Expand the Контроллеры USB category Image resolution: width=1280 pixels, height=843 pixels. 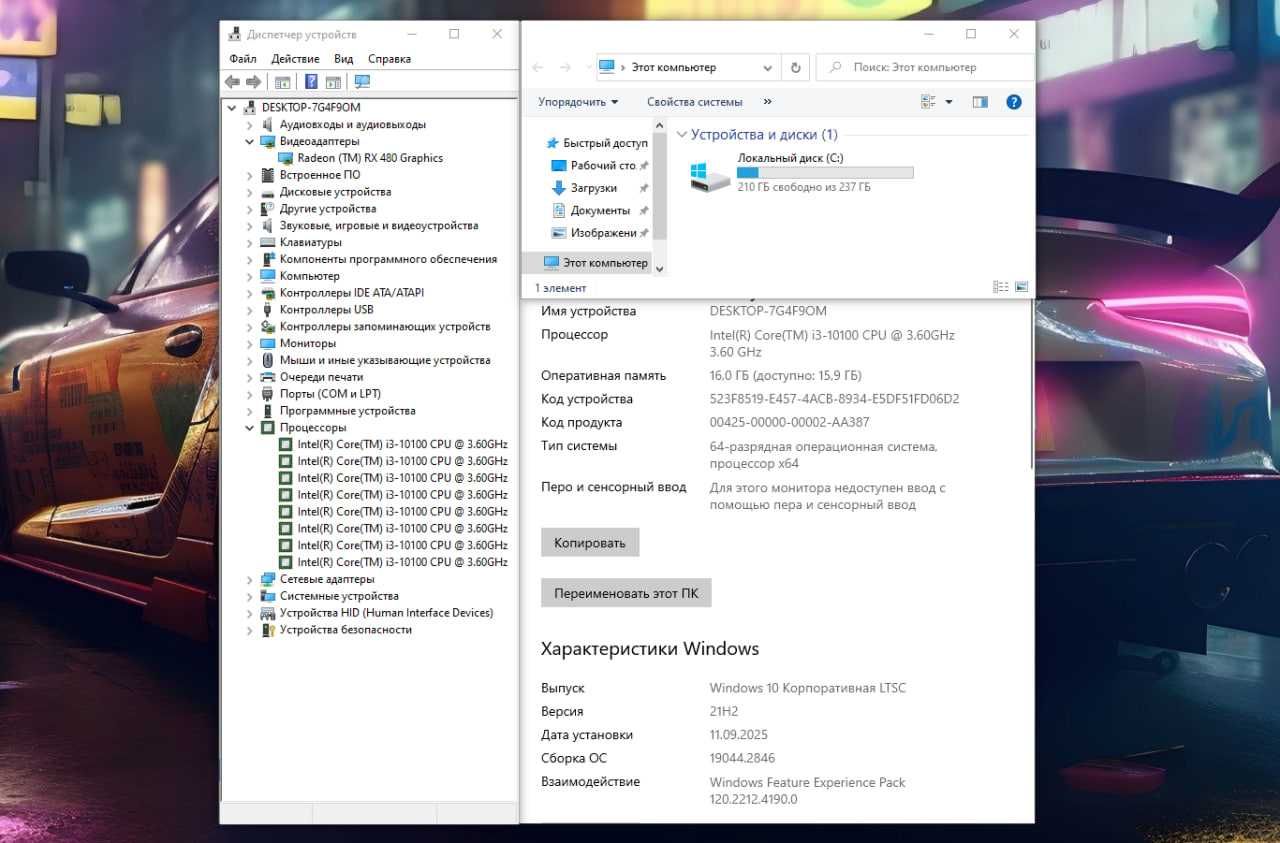(x=250, y=310)
